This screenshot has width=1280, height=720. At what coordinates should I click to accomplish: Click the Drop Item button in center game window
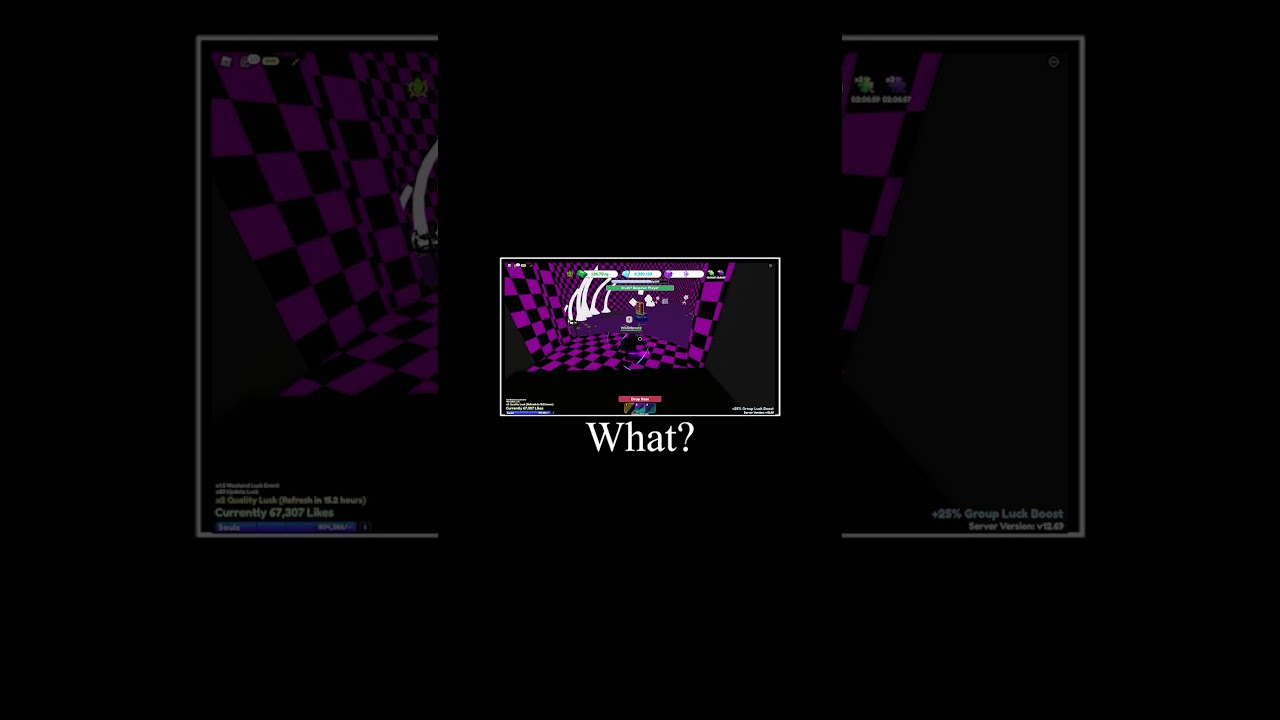[x=640, y=399]
